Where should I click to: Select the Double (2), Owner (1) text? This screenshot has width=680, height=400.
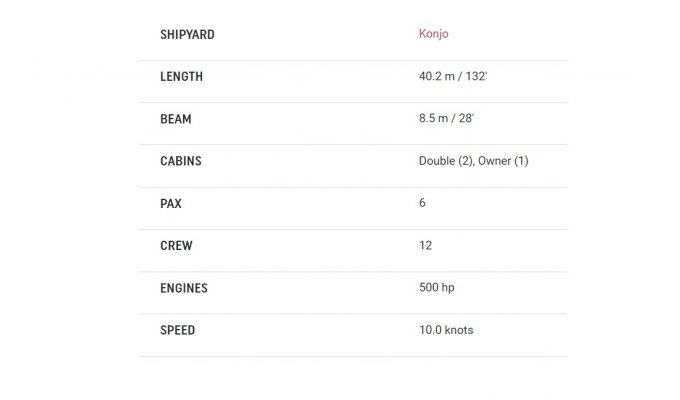[474, 161]
